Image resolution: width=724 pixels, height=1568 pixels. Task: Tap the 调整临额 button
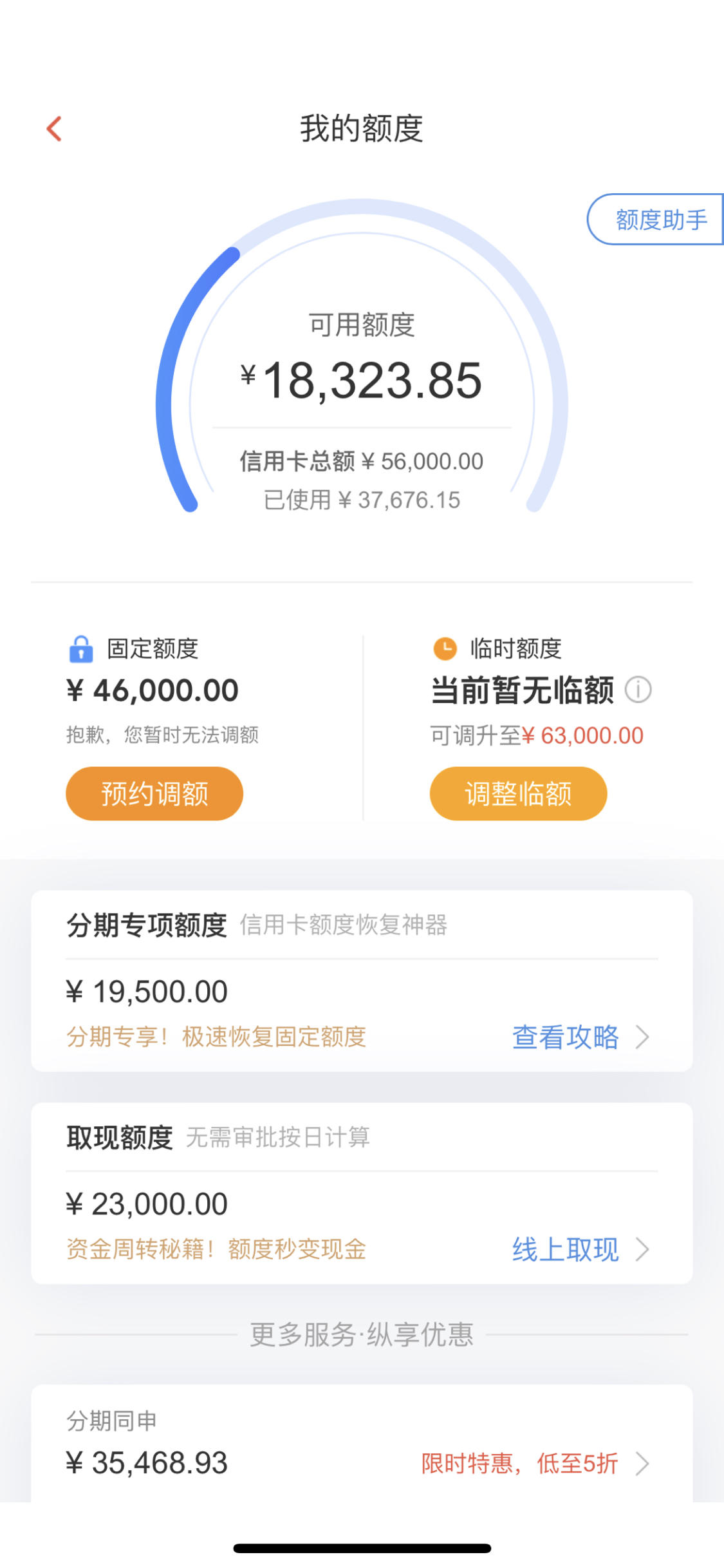pyautogui.click(x=518, y=793)
